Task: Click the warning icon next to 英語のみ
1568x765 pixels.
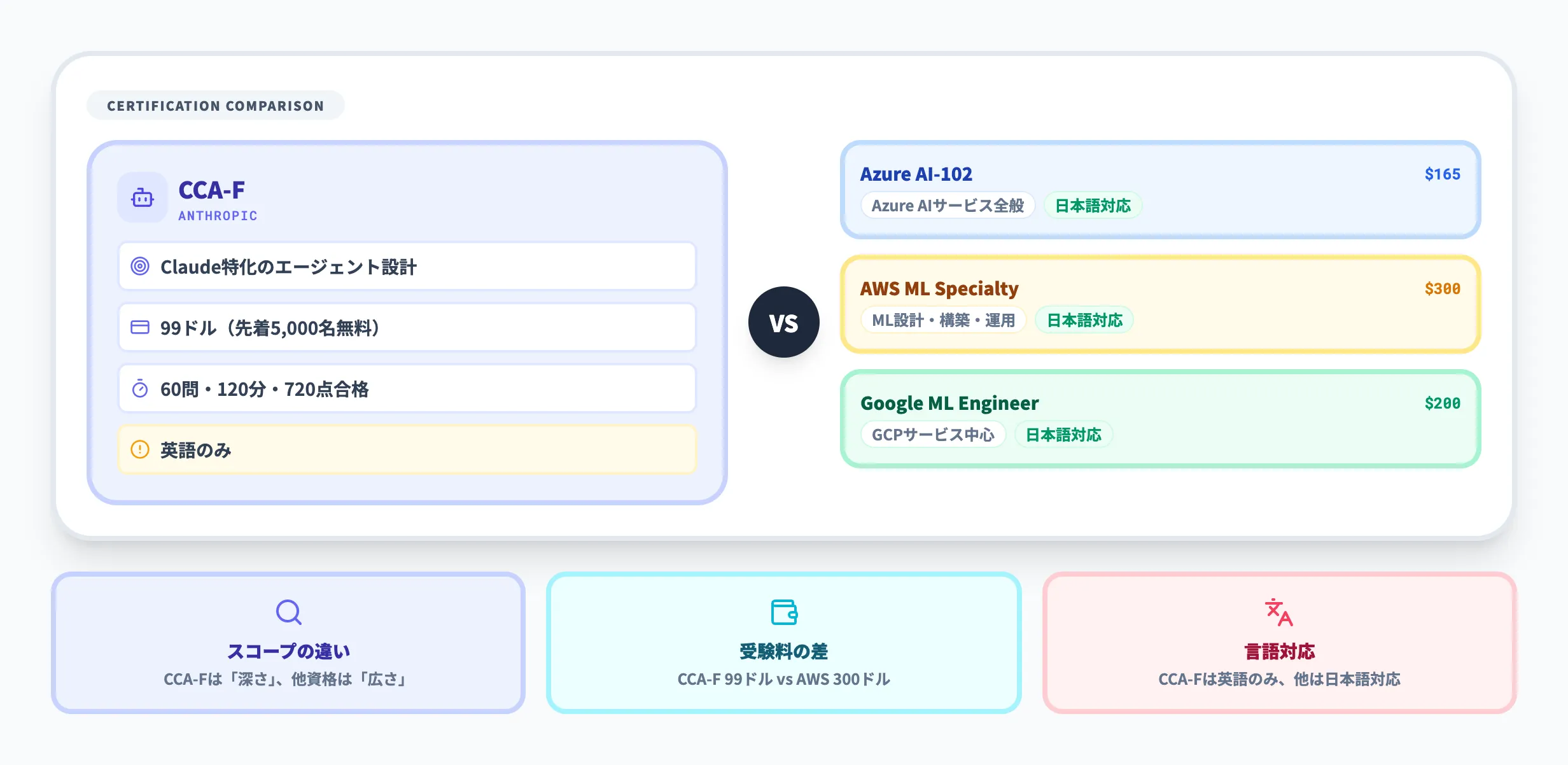Action: pos(140,449)
